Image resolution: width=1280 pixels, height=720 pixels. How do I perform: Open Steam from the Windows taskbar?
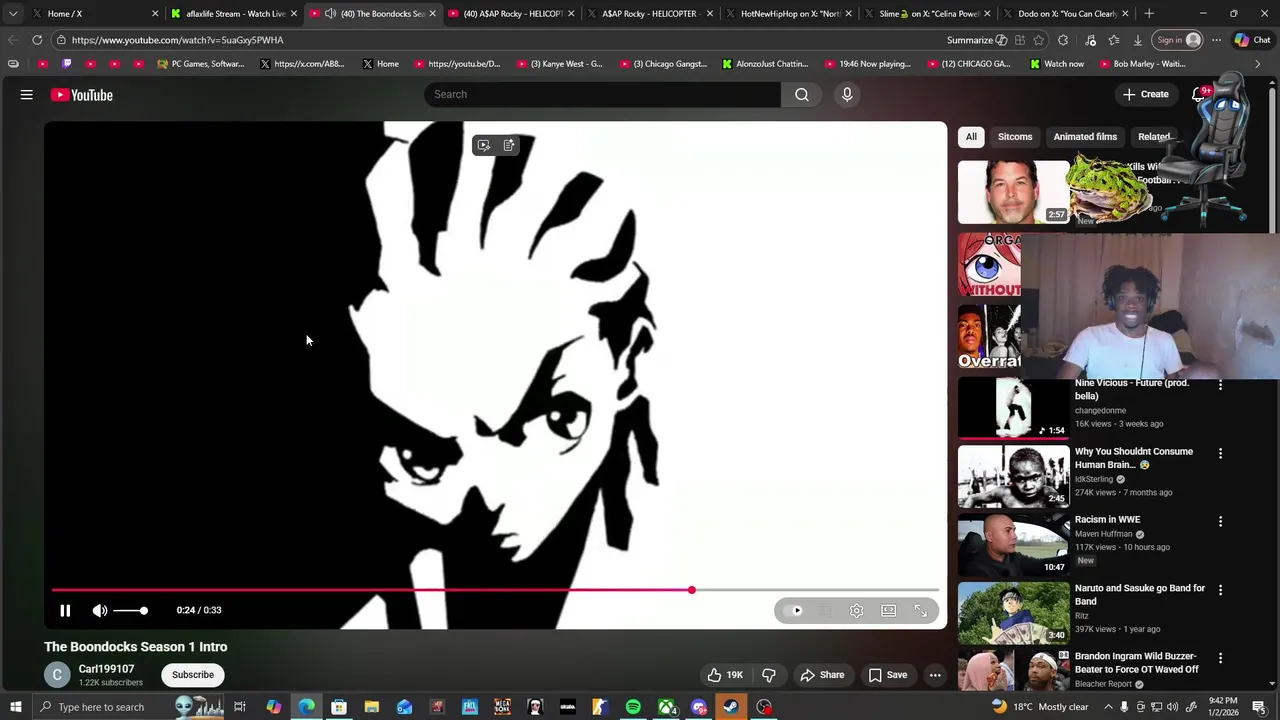731,707
